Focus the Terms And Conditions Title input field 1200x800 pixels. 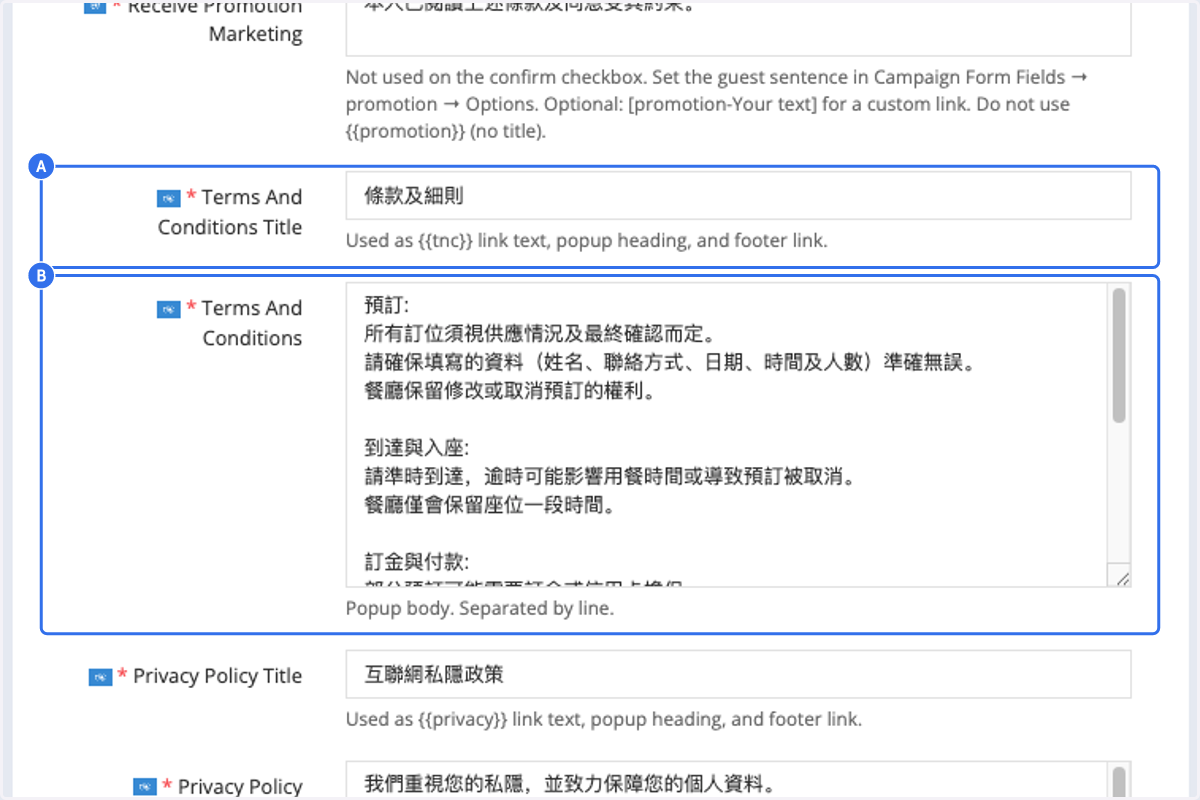[738, 196]
